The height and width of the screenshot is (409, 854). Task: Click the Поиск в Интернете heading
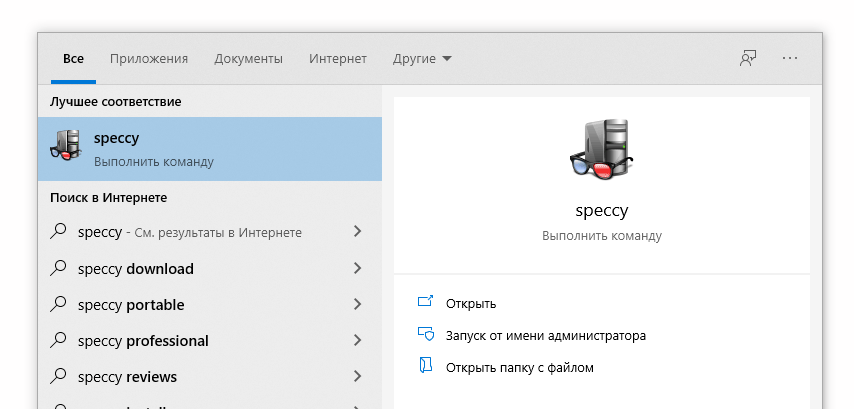tap(108, 198)
